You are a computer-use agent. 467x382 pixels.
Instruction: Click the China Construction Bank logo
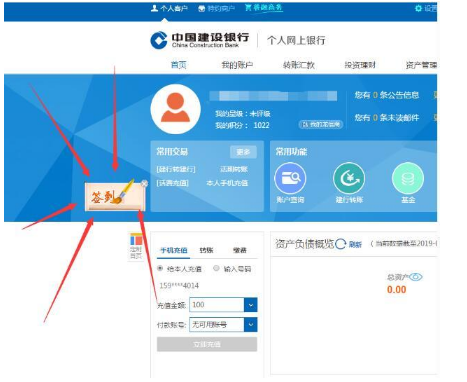[x=200, y=40]
